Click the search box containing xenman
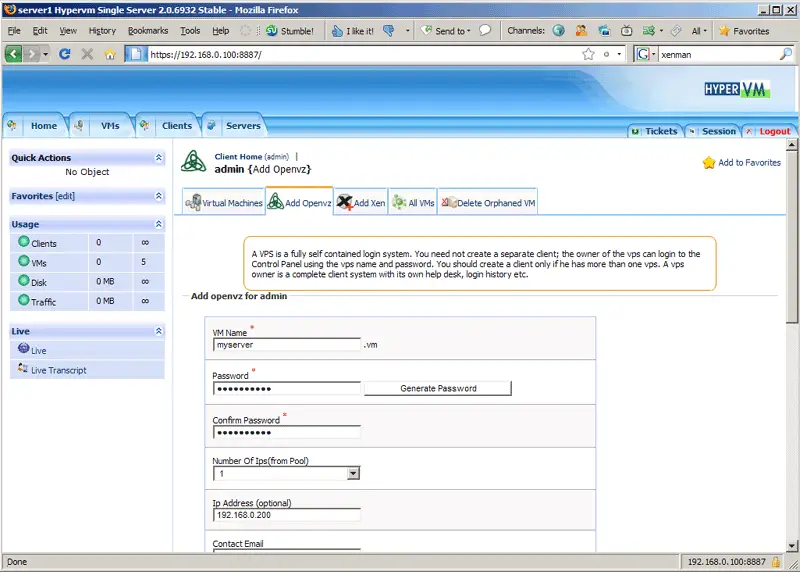 tap(717, 54)
